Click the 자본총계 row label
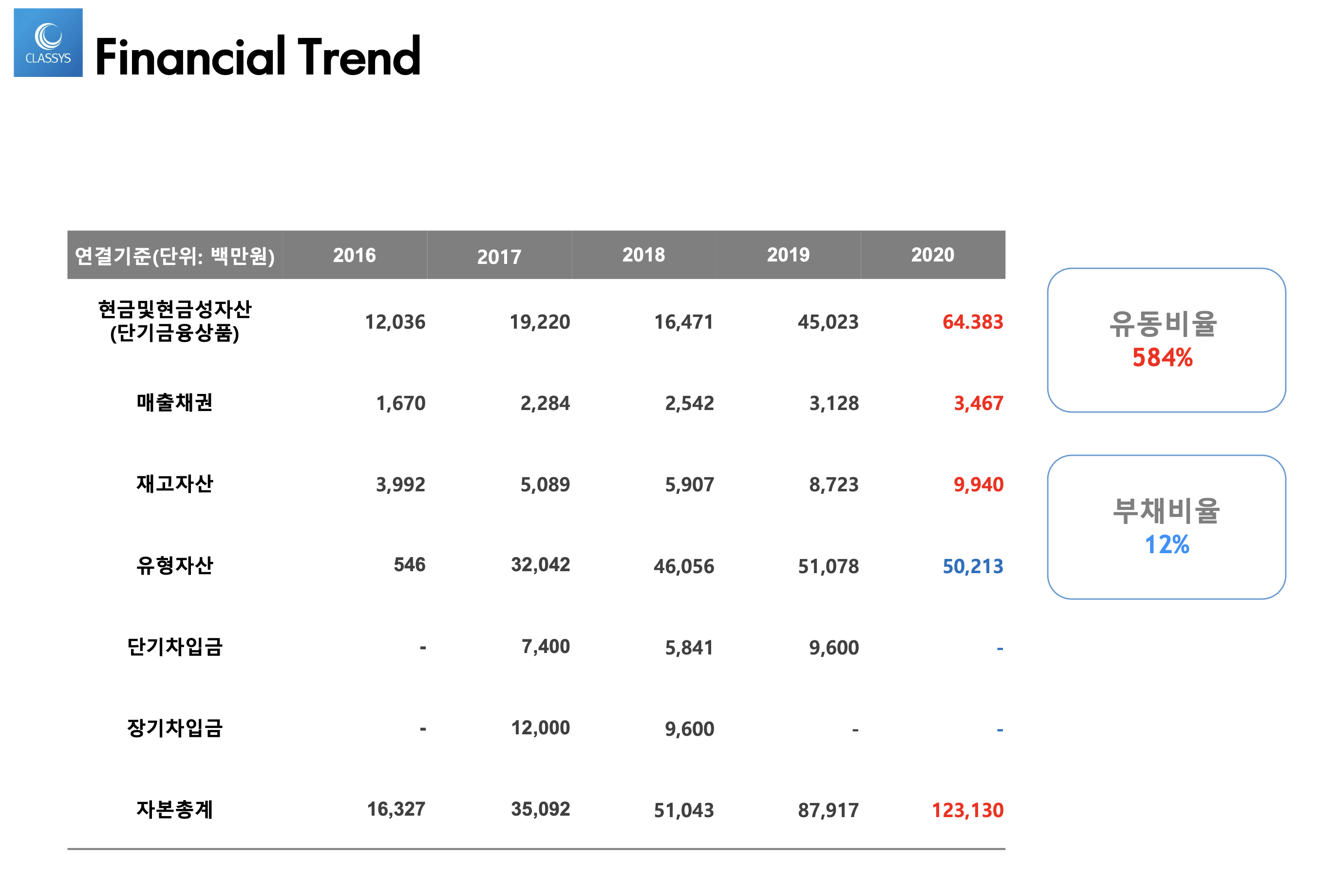This screenshot has width=1320, height=896. pos(175,809)
